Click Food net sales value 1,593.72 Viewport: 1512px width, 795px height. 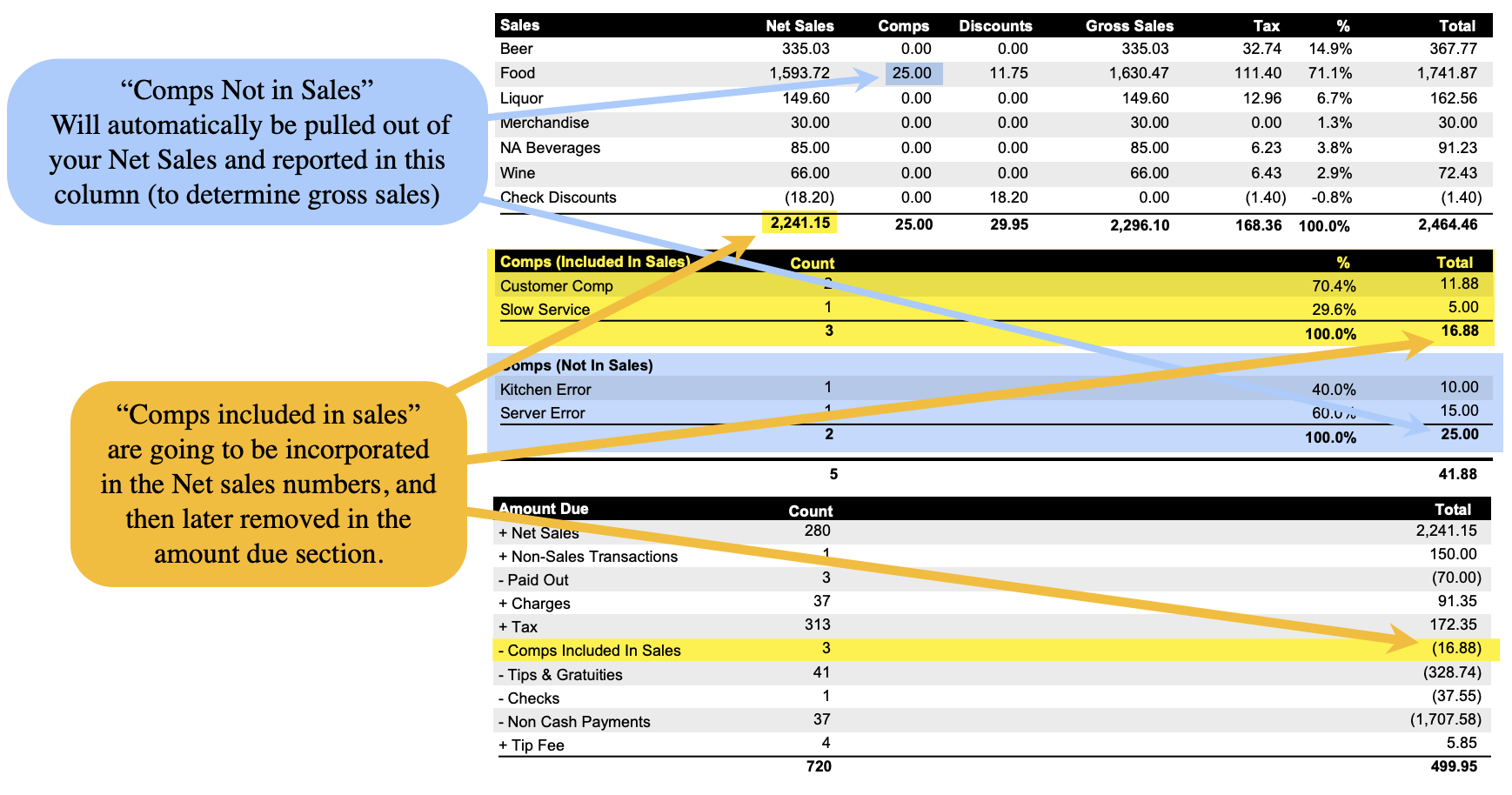point(799,73)
